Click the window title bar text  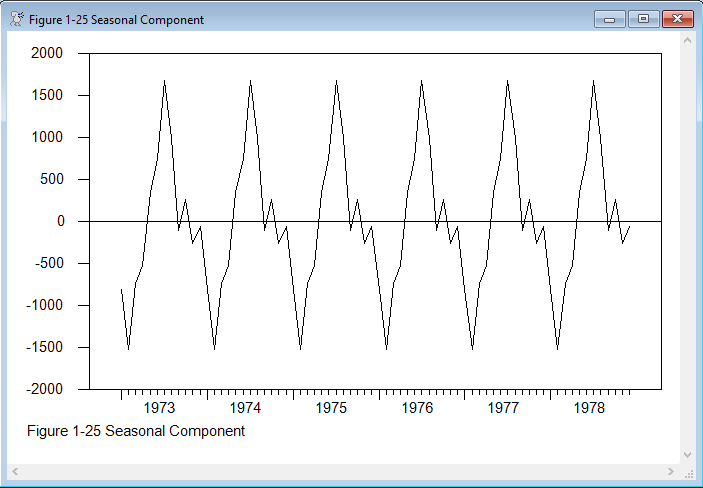click(116, 20)
